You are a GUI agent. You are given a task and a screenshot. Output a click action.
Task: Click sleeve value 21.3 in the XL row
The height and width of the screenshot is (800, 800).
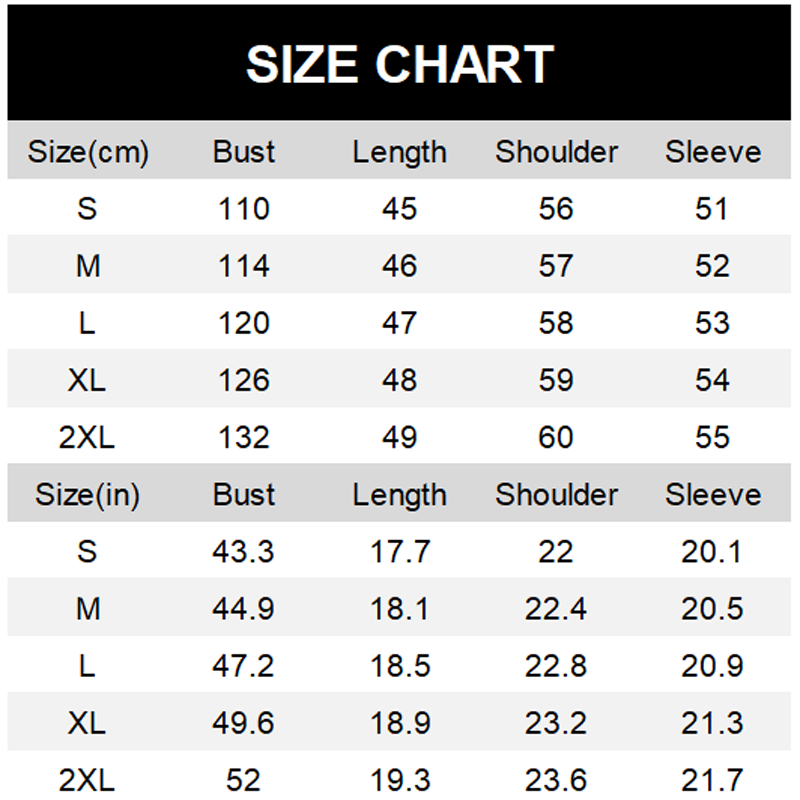[712, 723]
